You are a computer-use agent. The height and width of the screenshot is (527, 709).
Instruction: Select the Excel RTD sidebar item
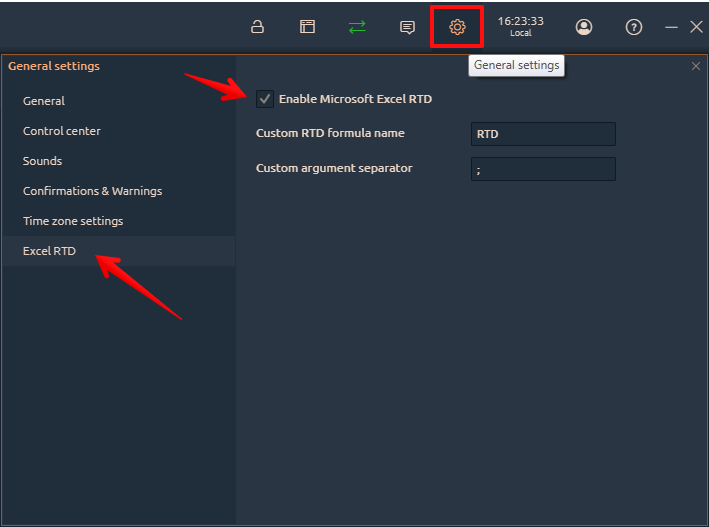coord(50,251)
